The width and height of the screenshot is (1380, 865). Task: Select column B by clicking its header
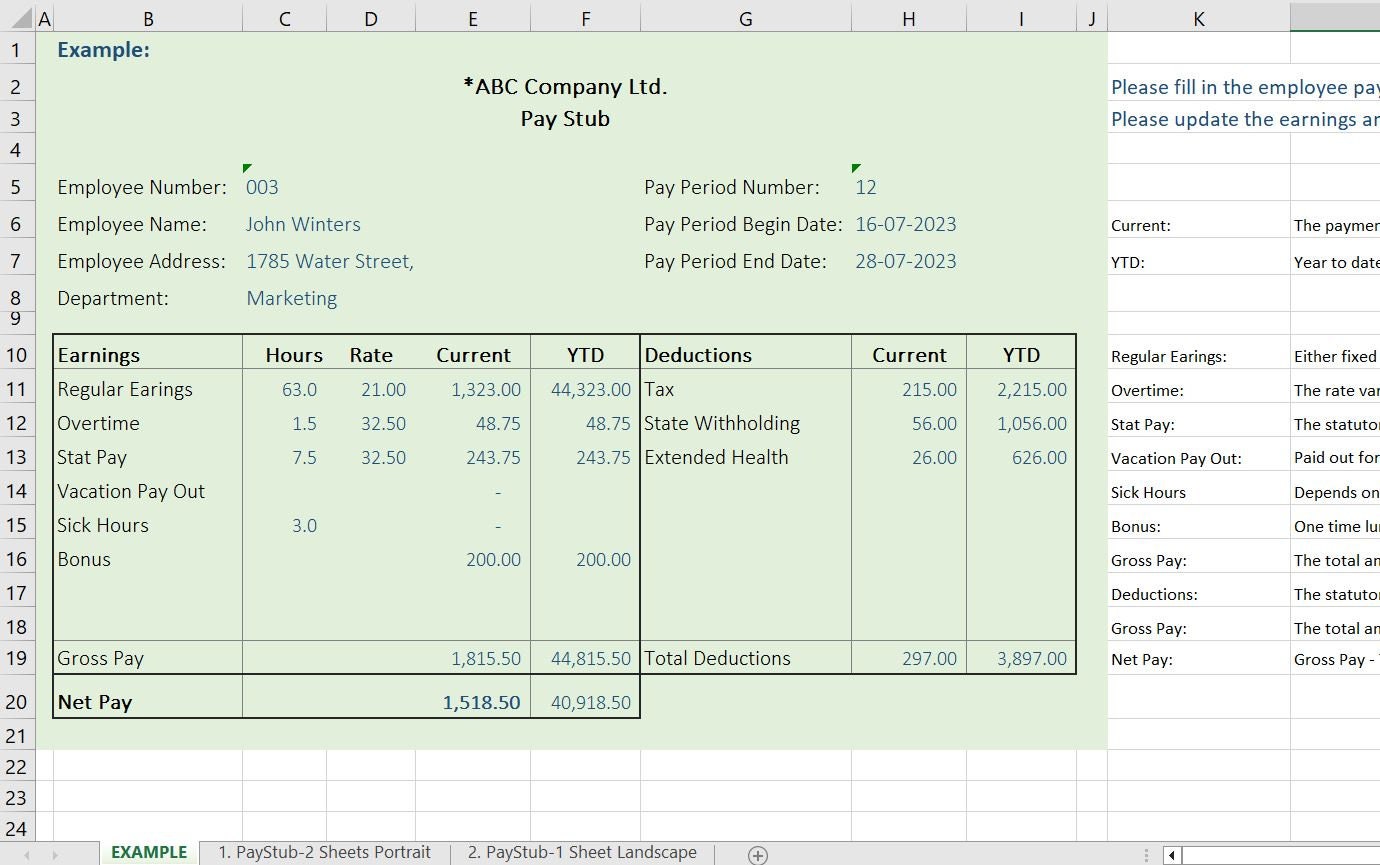pyautogui.click(x=148, y=17)
